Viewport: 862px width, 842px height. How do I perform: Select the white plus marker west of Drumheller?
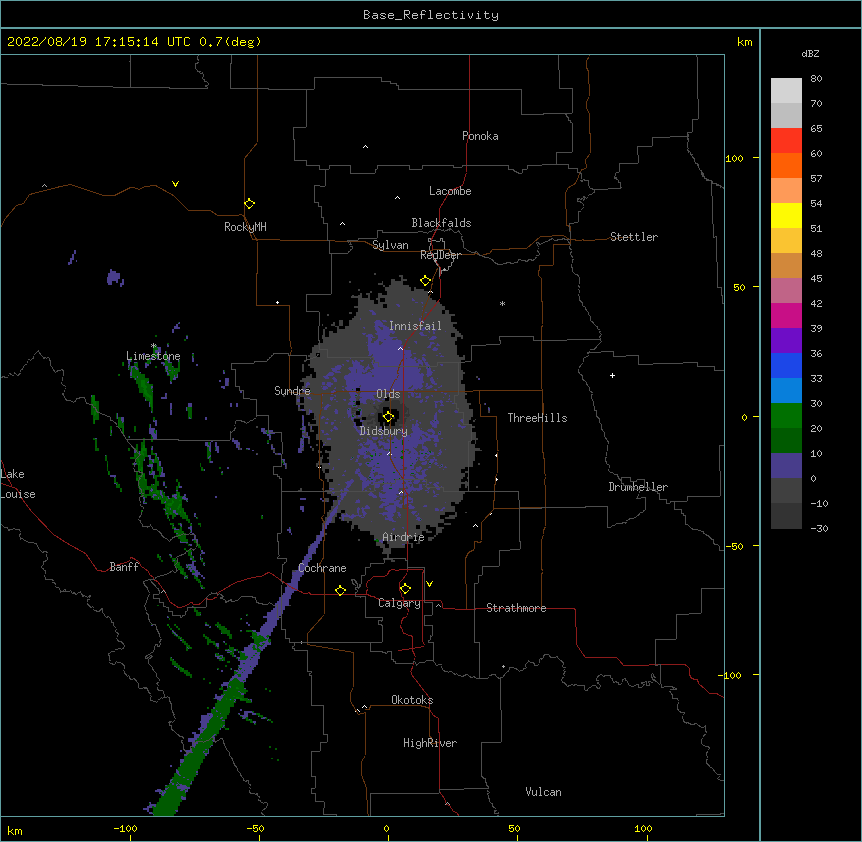tap(612, 375)
